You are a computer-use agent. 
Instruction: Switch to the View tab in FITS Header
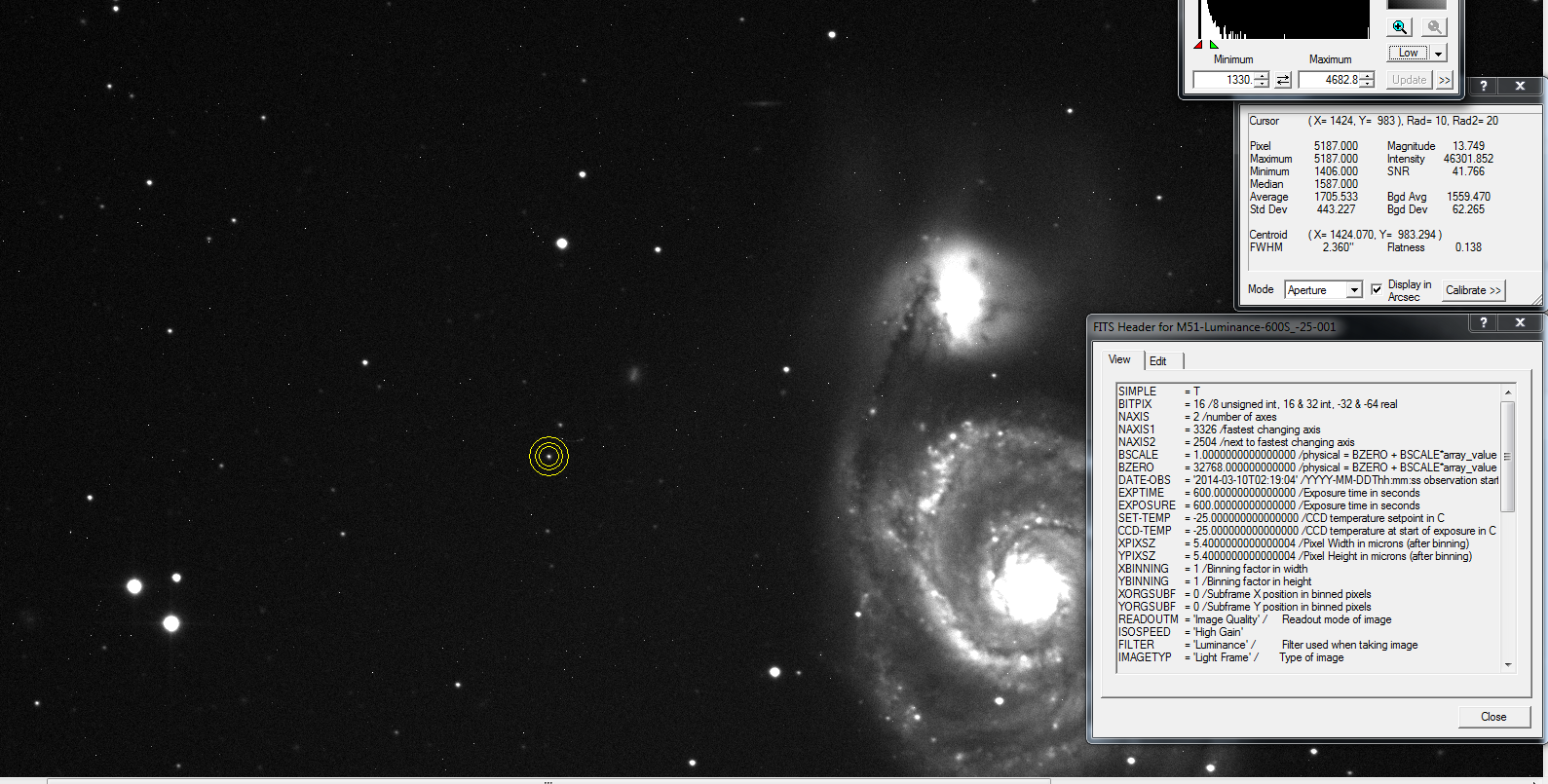[x=1120, y=359]
